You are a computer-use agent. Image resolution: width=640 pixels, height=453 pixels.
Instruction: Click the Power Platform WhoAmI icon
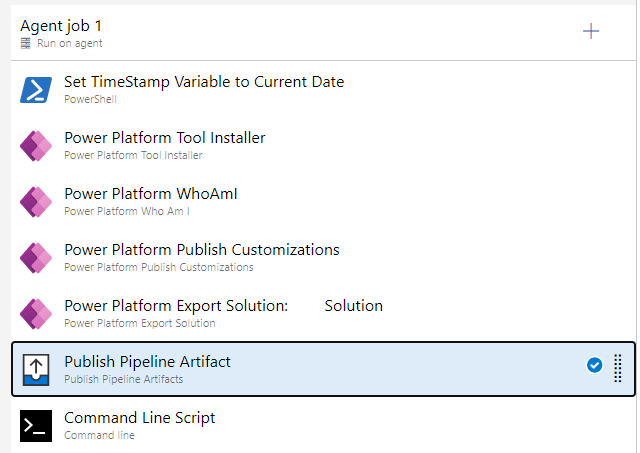point(36,202)
